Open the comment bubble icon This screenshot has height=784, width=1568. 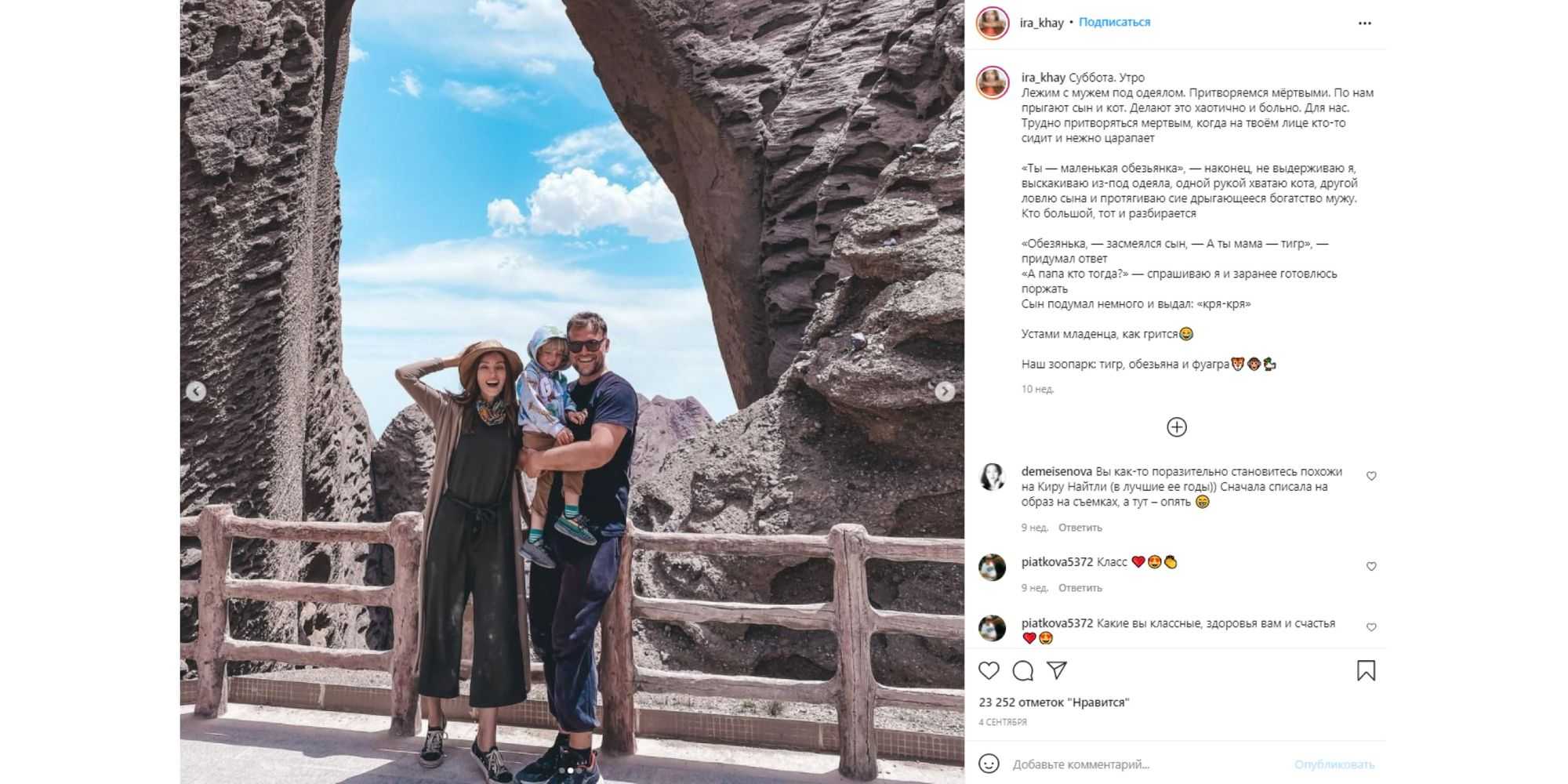pos(1022,670)
